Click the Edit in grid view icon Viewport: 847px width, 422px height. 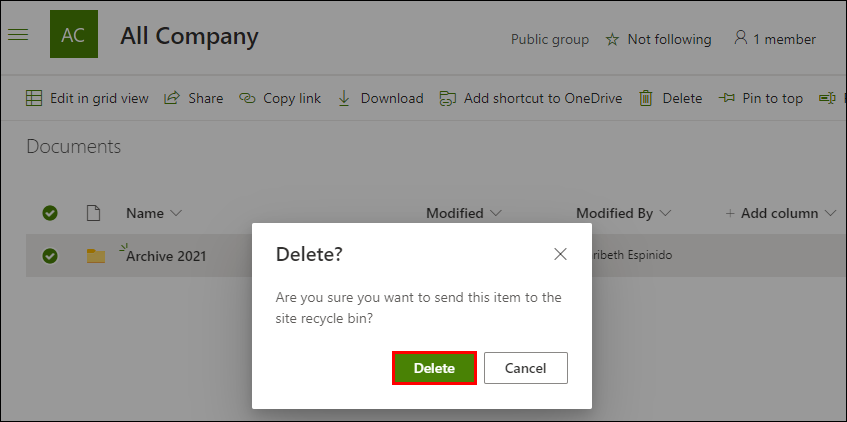pos(34,98)
